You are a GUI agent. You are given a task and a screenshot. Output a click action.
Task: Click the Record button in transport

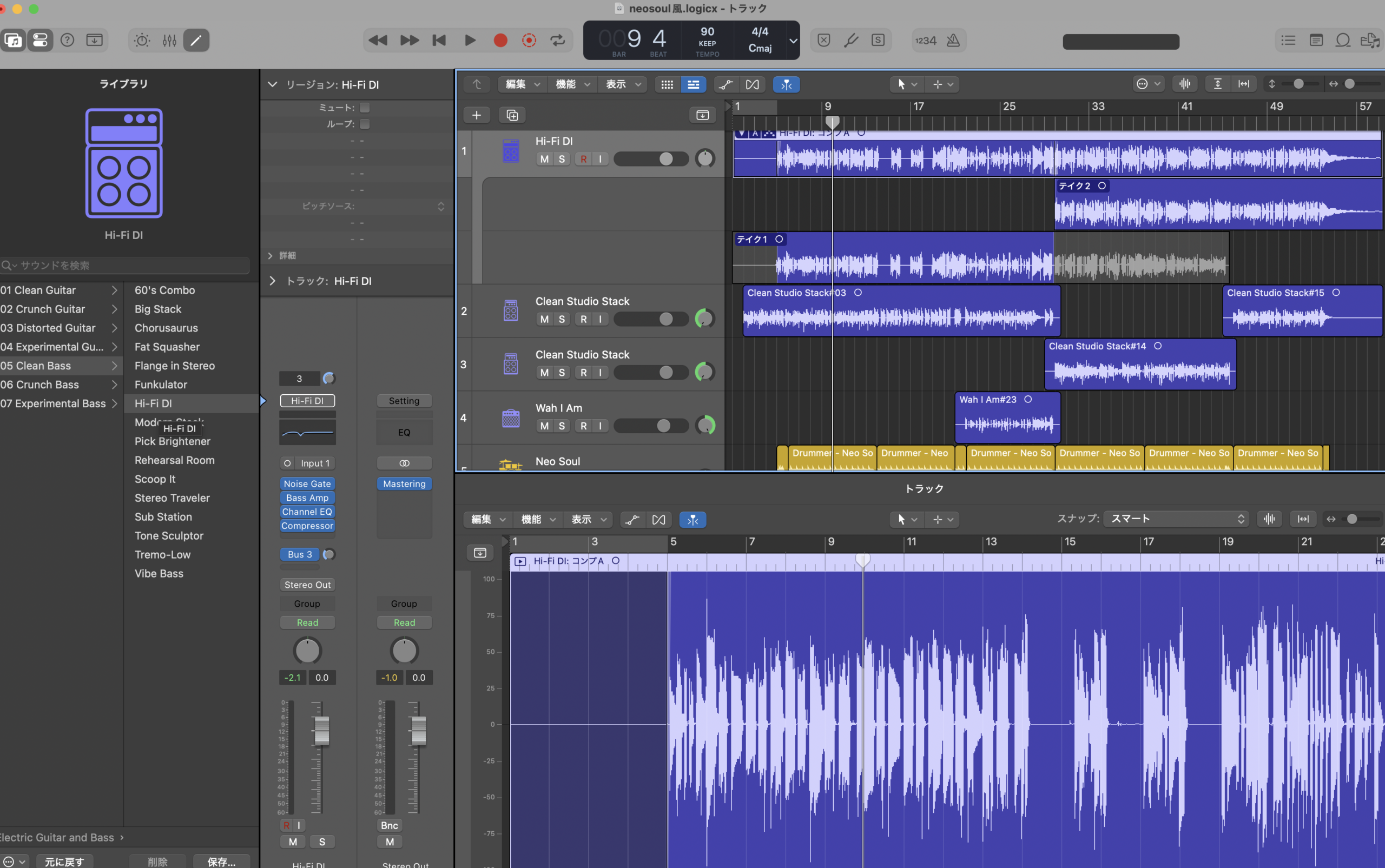click(x=500, y=40)
